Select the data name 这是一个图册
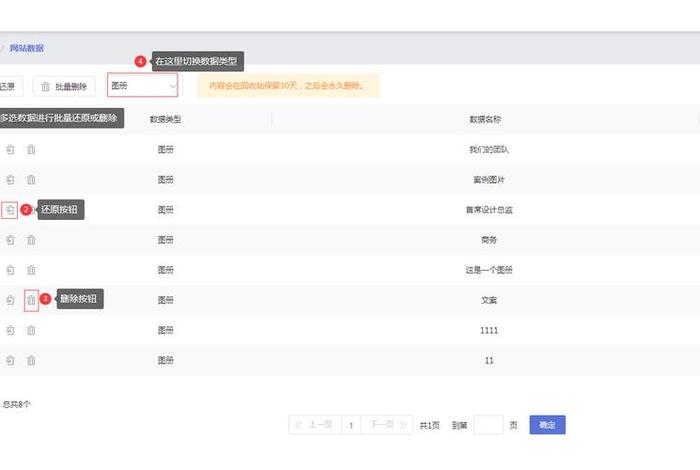 (489, 270)
